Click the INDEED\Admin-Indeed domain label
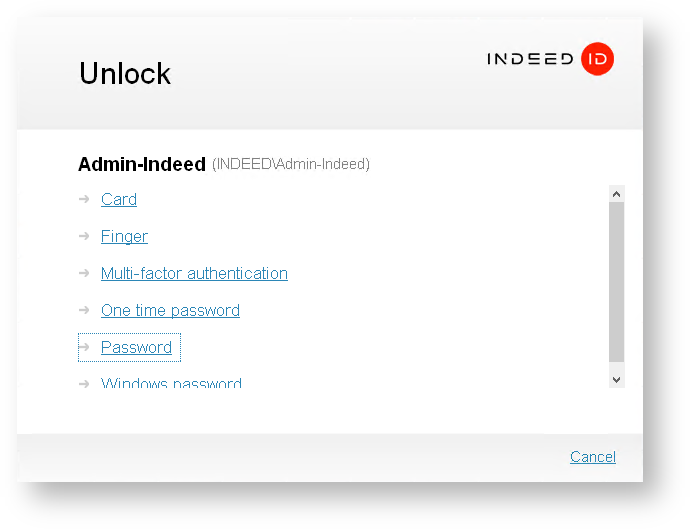Image resolution: width=691 pixels, height=530 pixels. coord(291,164)
